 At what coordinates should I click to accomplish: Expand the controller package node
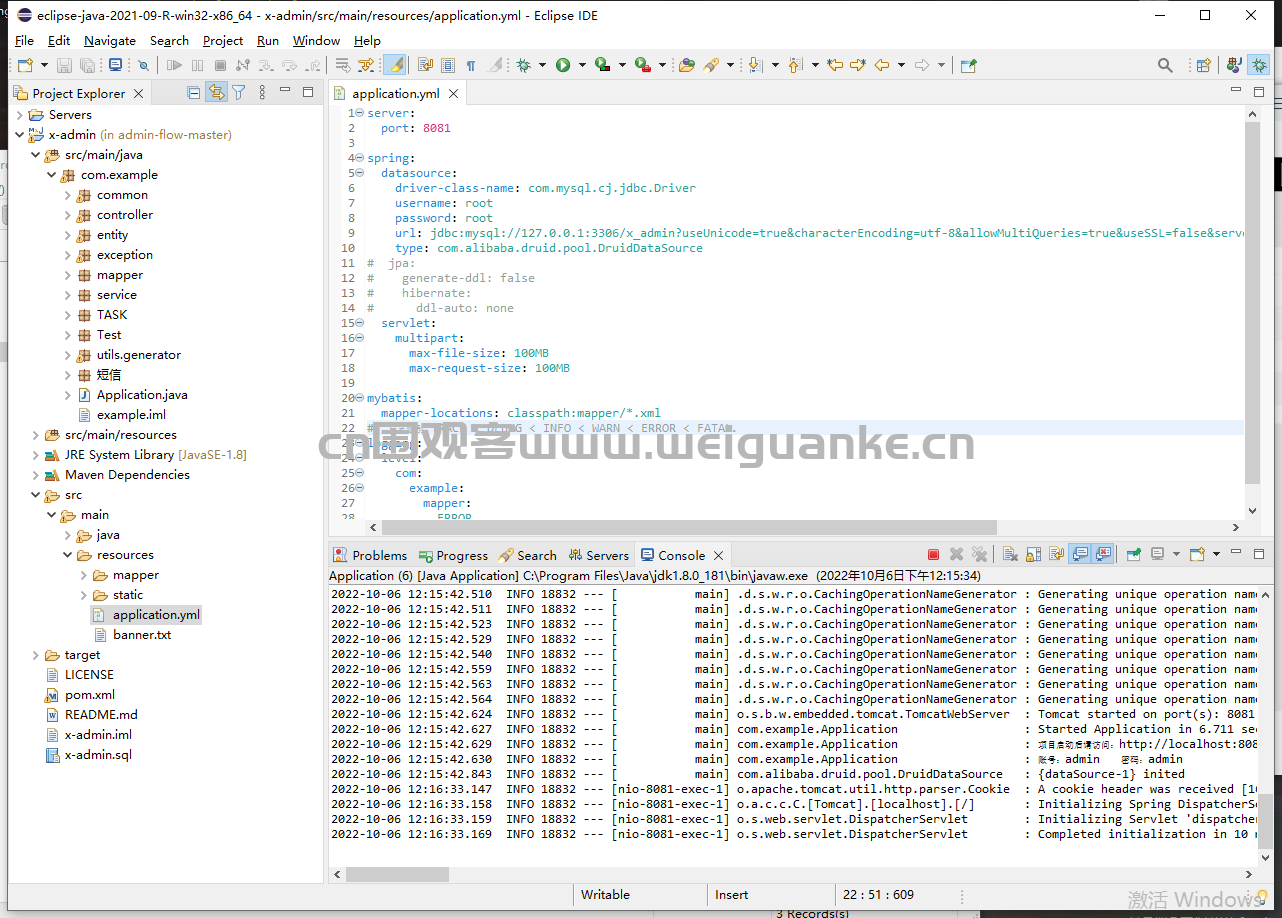(68, 215)
